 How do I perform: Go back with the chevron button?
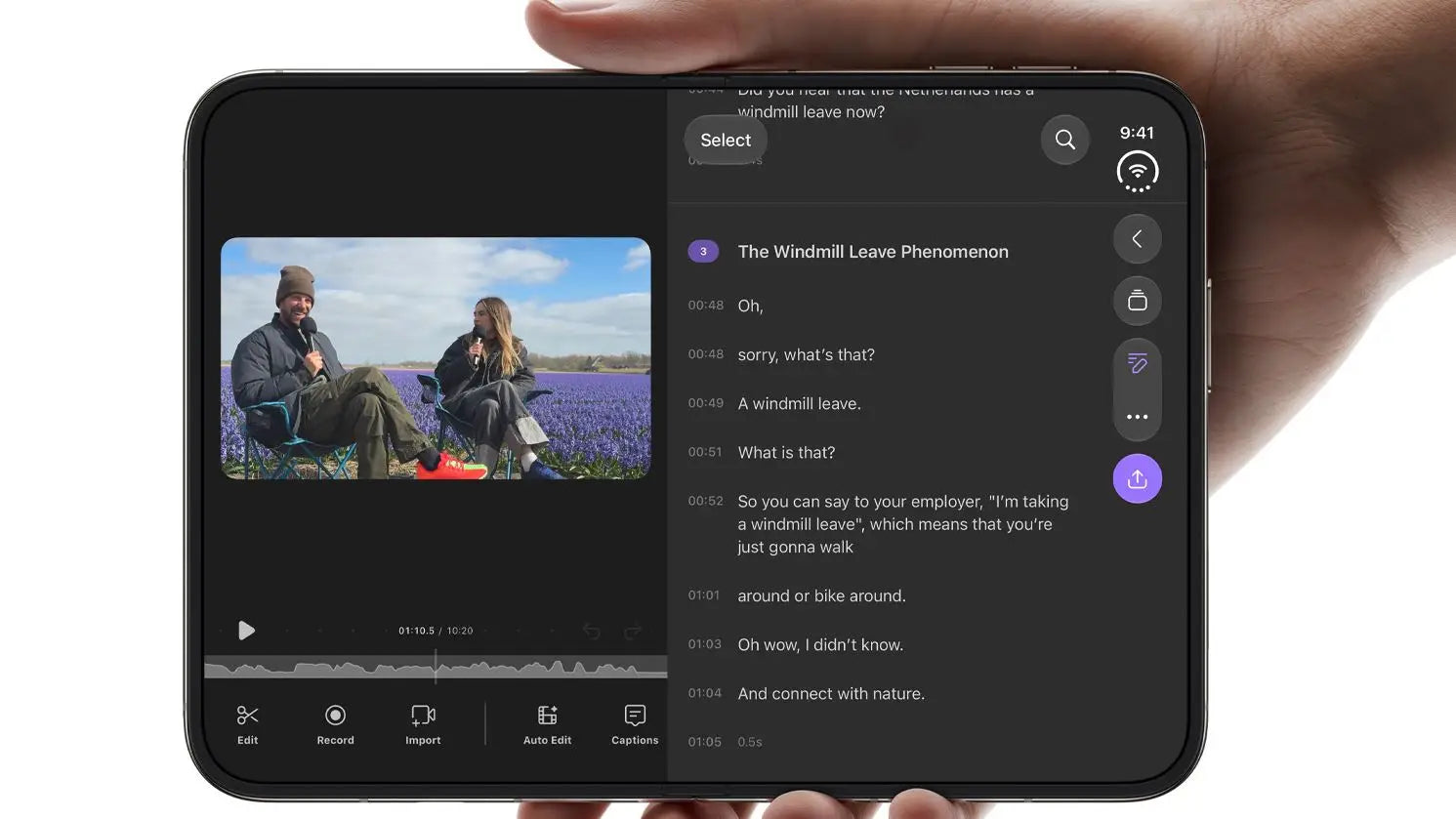coord(1137,239)
